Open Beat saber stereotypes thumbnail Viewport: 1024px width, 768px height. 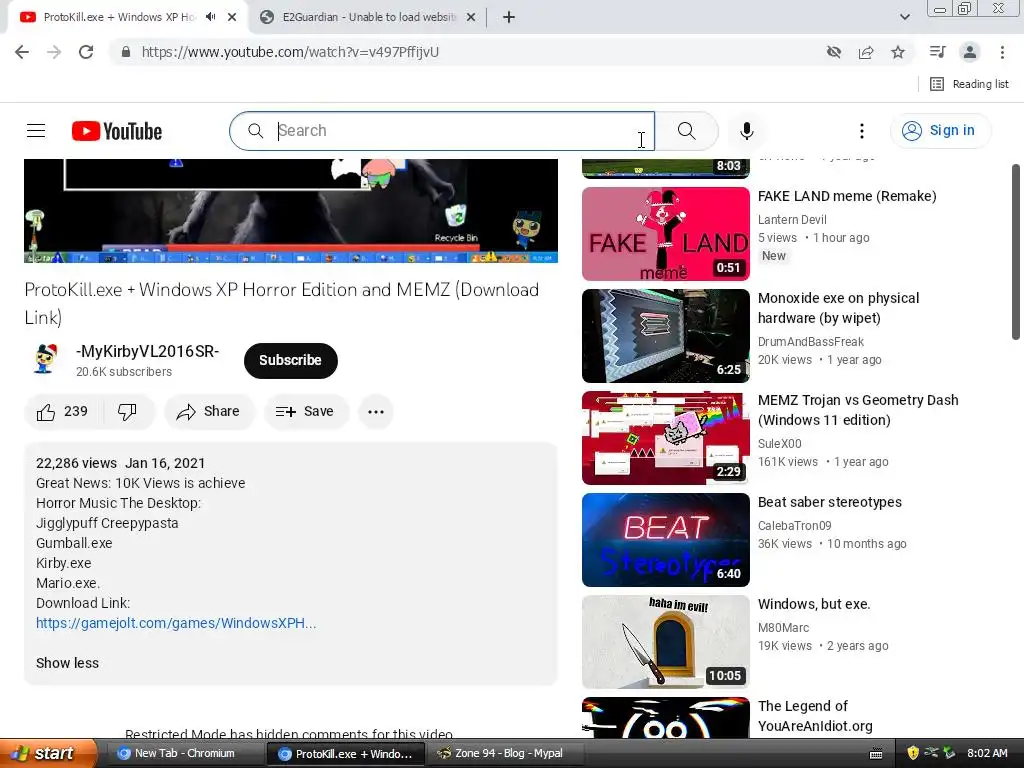[x=665, y=539]
